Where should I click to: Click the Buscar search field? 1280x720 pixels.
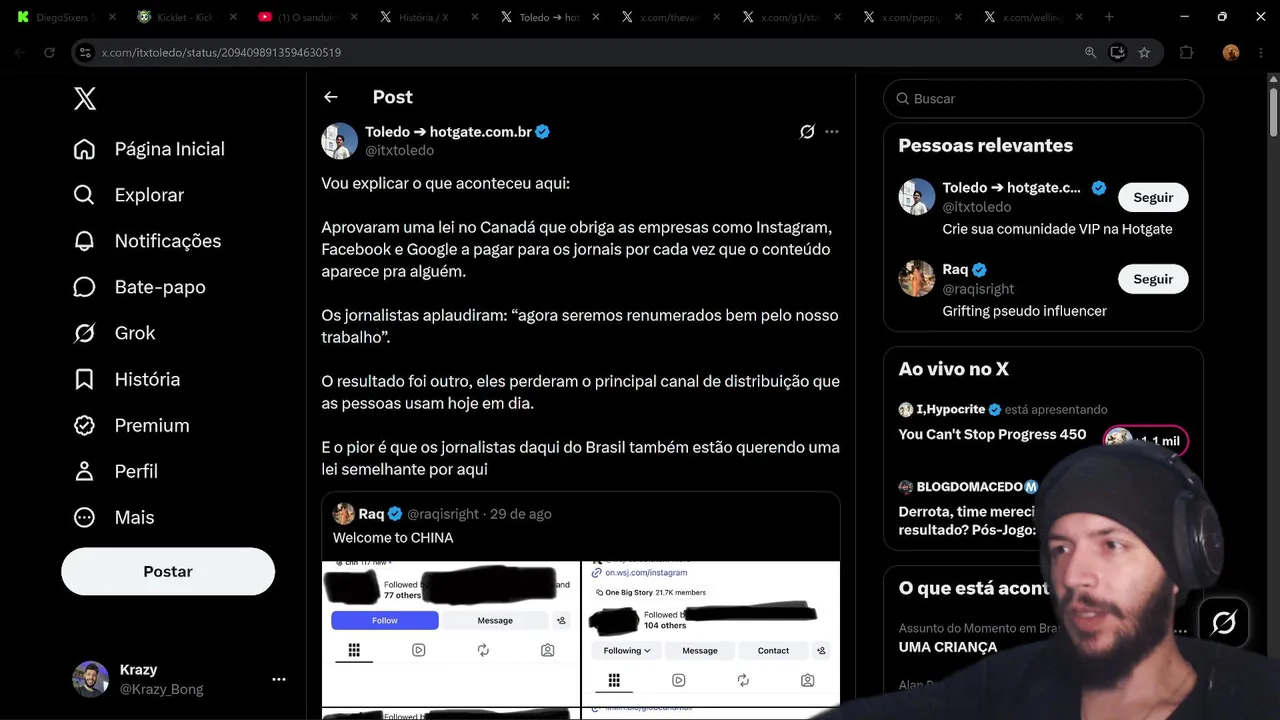[x=1043, y=99]
